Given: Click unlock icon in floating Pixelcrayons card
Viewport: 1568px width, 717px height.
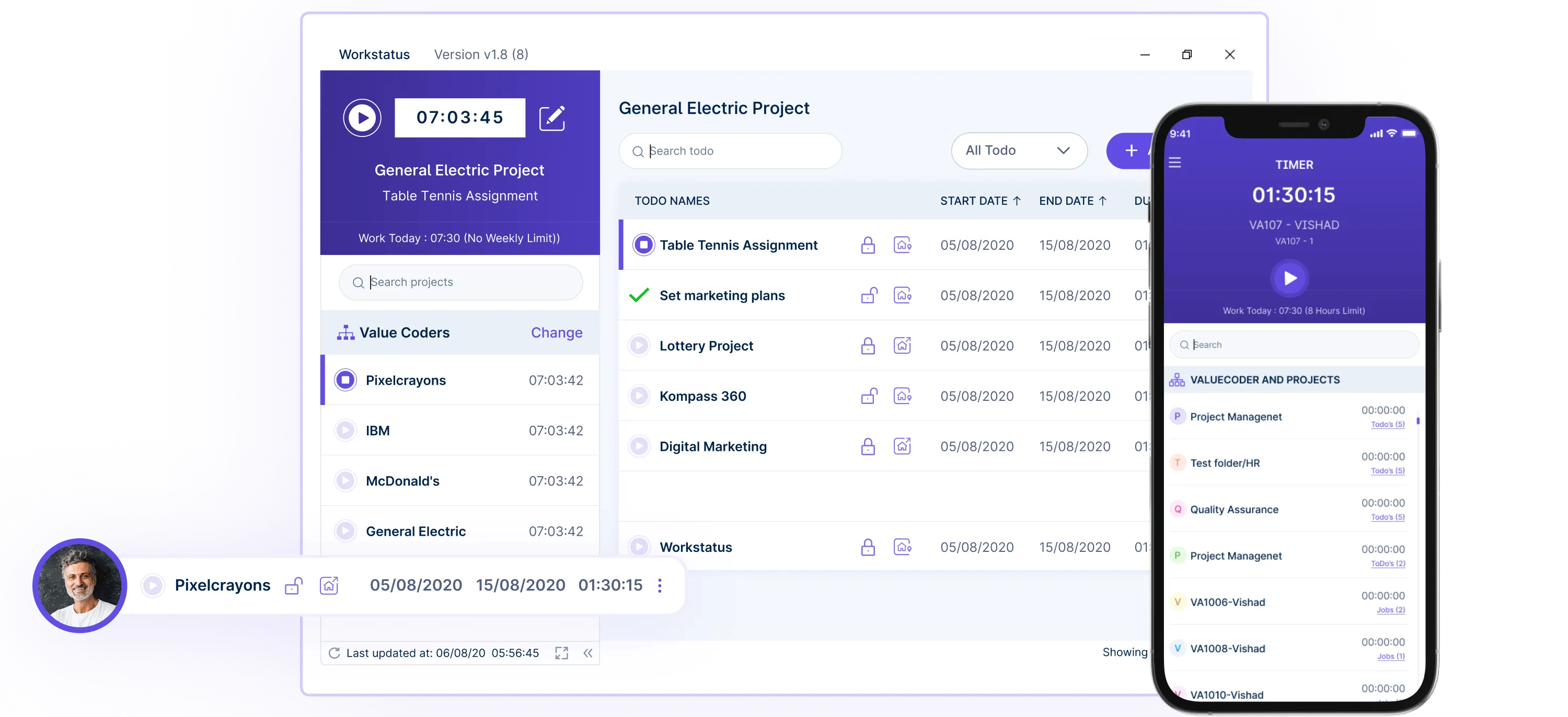Looking at the screenshot, I should (293, 585).
